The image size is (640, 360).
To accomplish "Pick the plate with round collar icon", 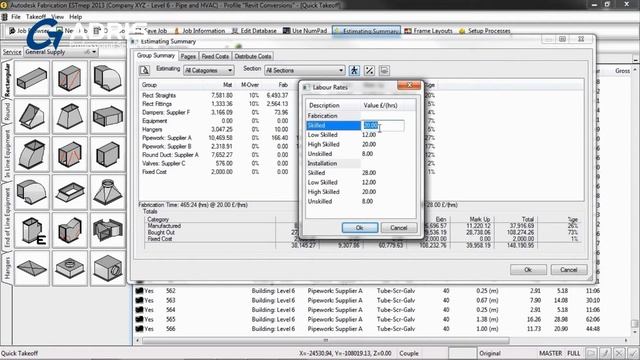I will click(x=70, y=268).
